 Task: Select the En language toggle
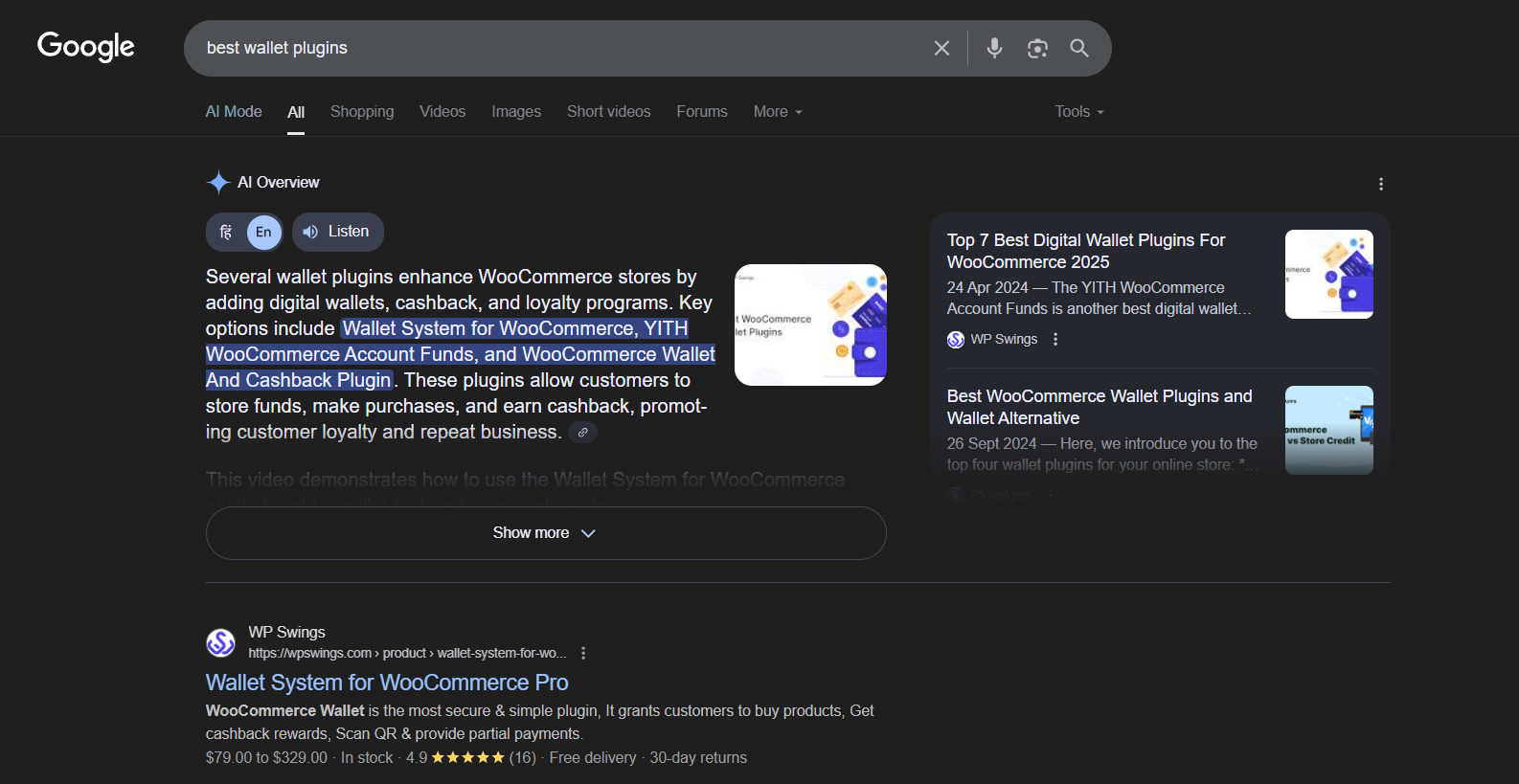point(263,232)
